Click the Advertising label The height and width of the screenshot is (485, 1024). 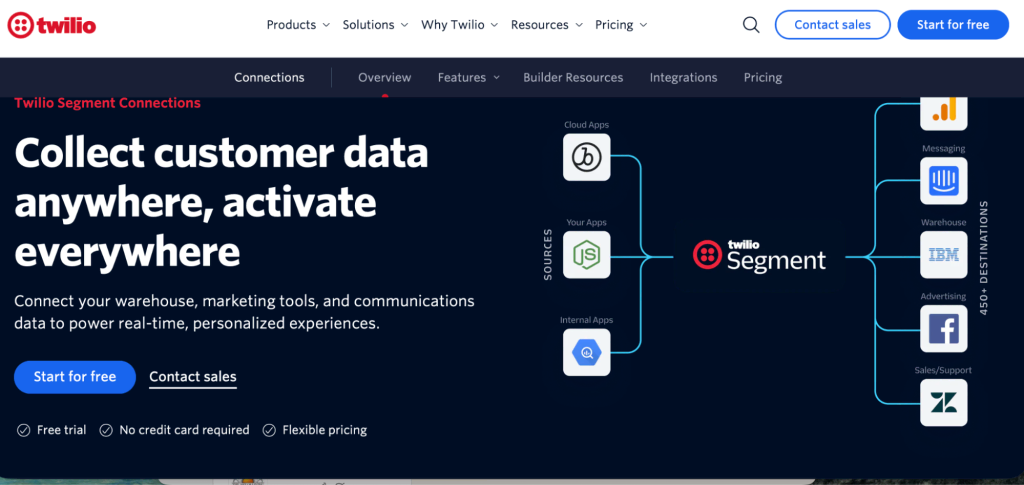tap(944, 296)
